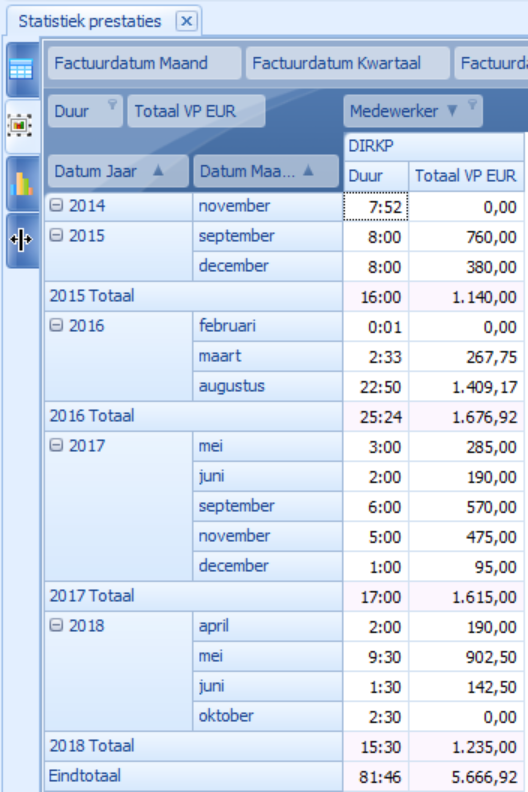Select the 2016 Totaal row label
The height and width of the screenshot is (792, 528).
(x=194, y=416)
